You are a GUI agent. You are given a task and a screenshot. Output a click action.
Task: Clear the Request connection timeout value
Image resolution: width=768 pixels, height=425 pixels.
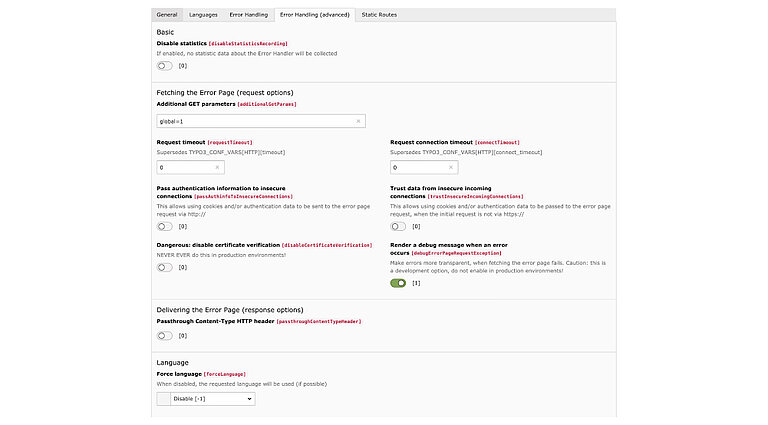[451, 168]
